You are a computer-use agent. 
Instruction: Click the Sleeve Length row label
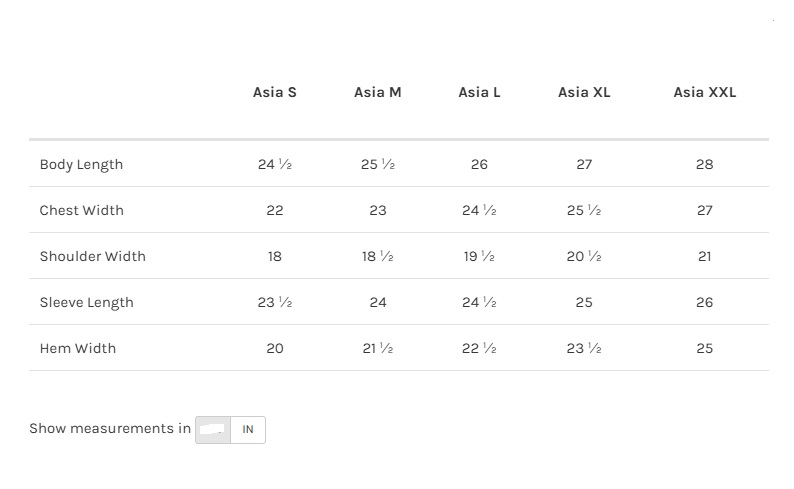click(86, 302)
